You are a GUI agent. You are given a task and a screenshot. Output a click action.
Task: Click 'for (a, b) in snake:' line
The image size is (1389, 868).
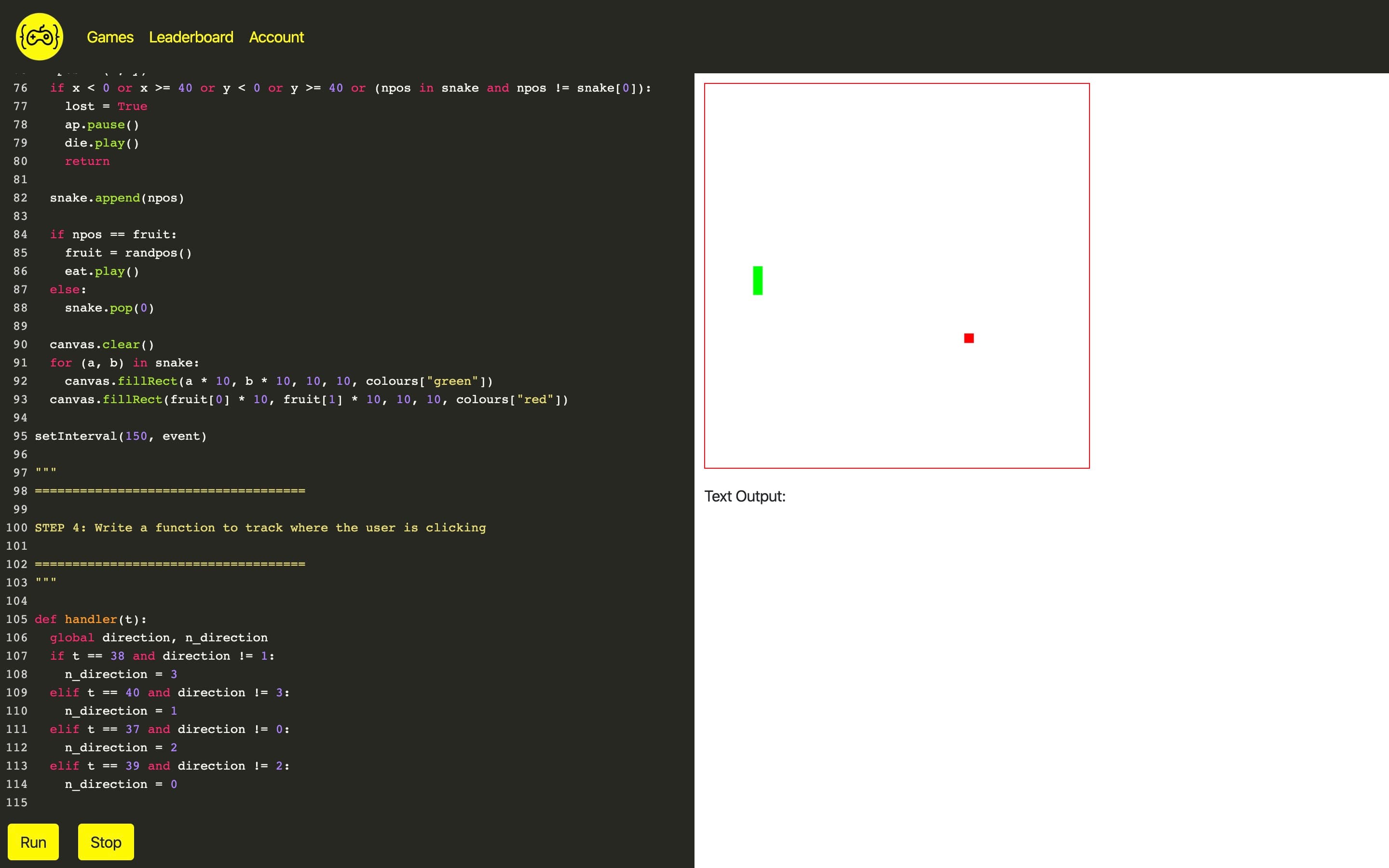(x=124, y=363)
